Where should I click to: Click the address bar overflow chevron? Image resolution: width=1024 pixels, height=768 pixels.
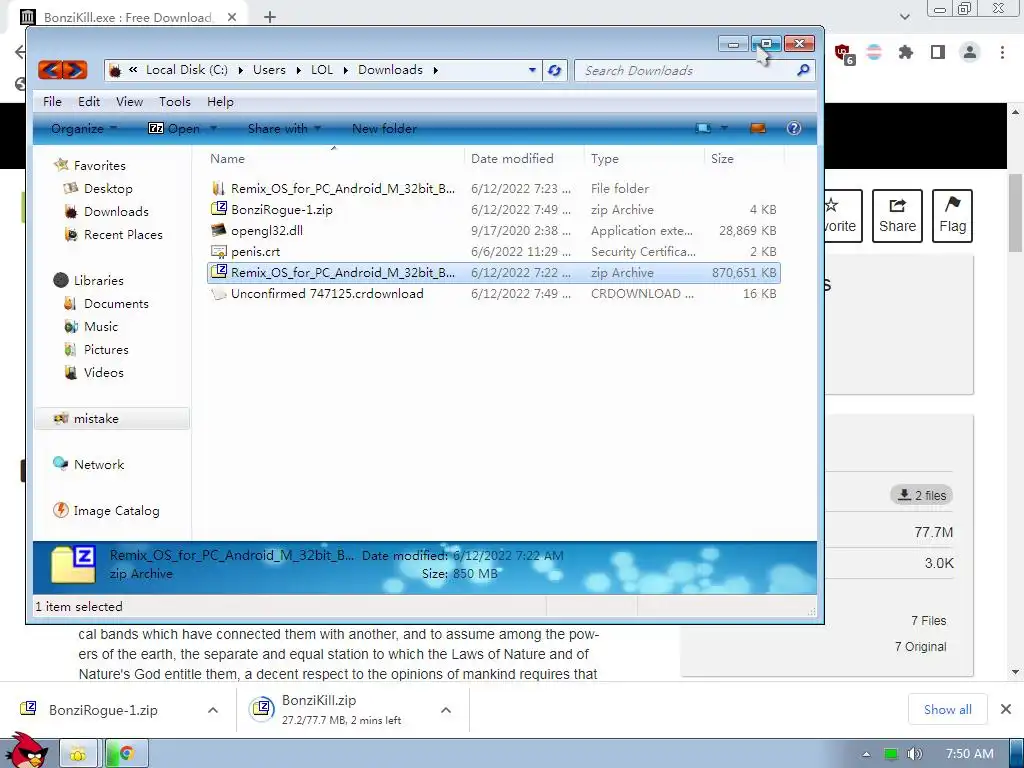click(x=133, y=69)
